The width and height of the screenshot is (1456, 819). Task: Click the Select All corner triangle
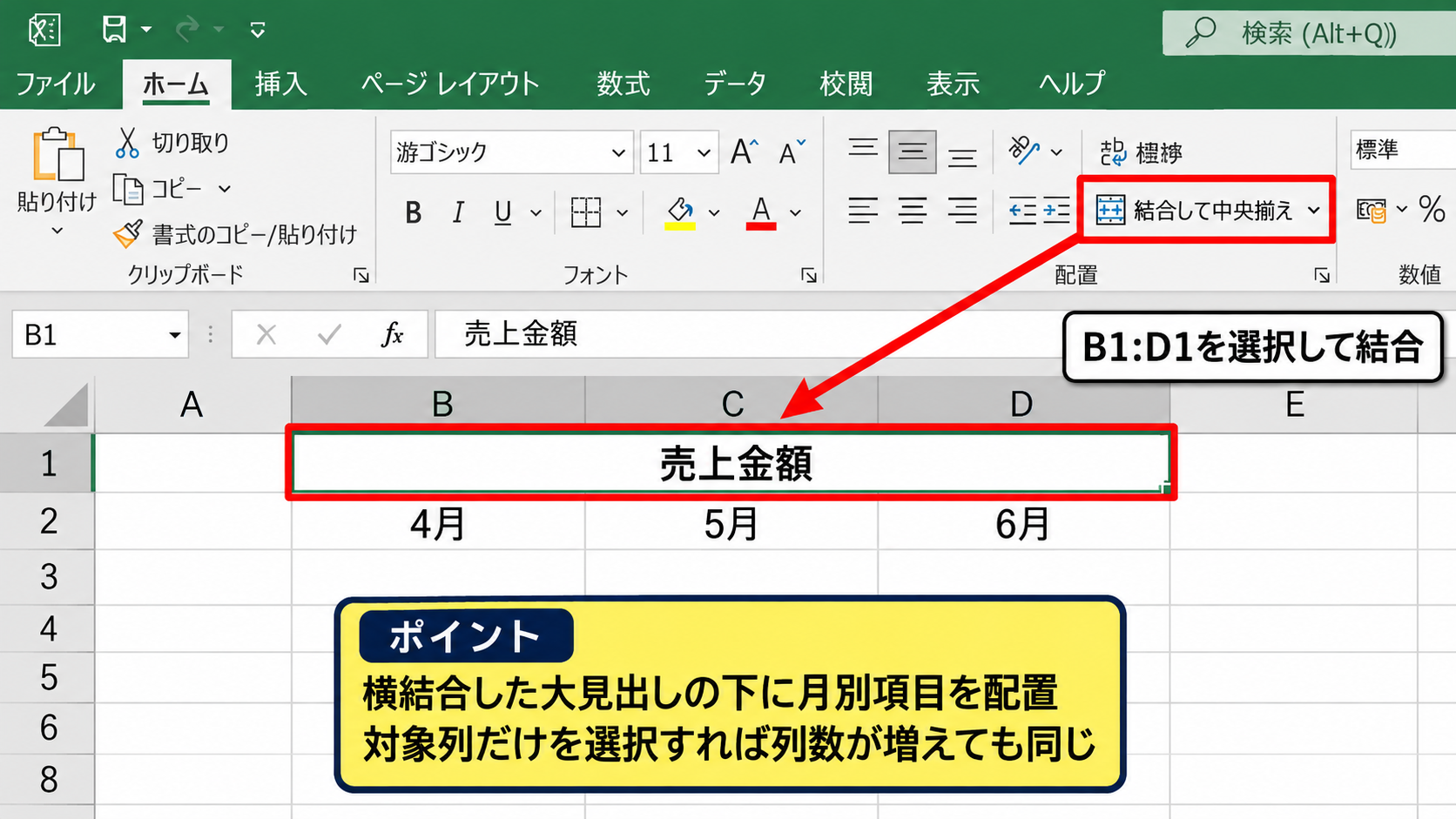(x=66, y=405)
